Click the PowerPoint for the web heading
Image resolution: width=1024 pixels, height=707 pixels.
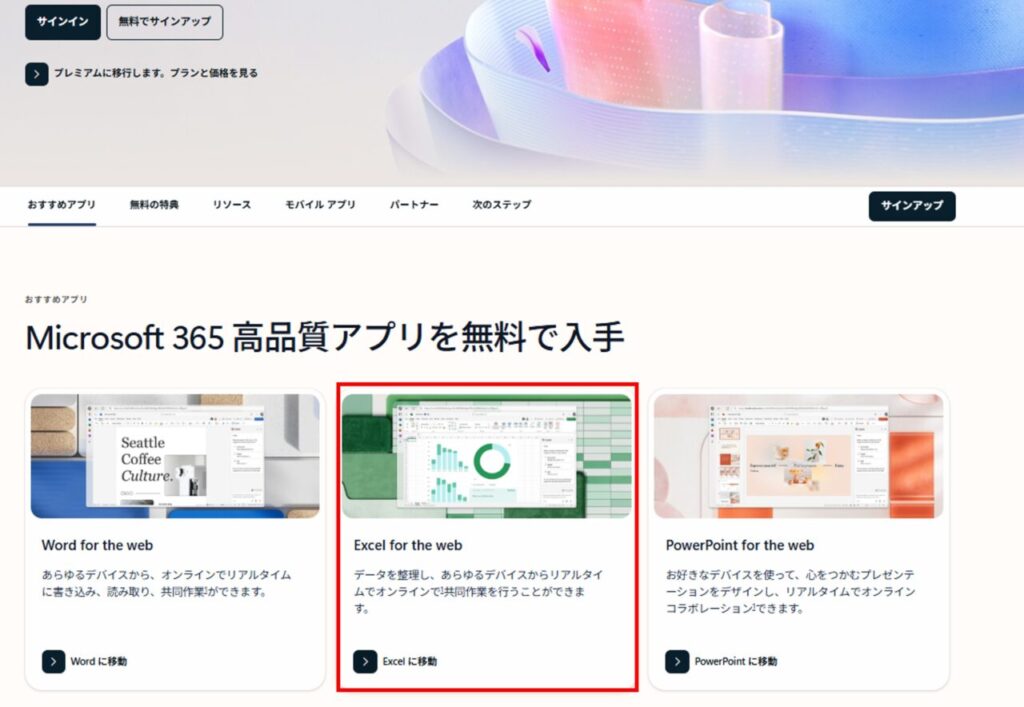(740, 545)
